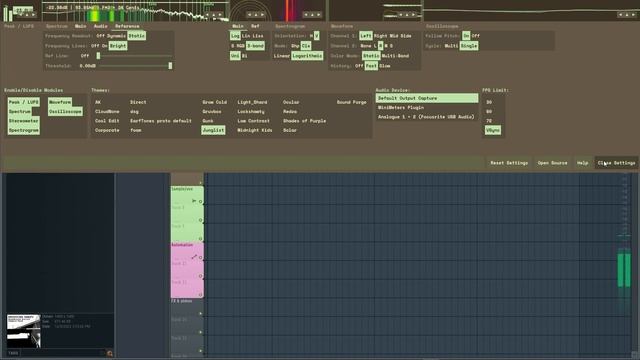Select Logarithmic spectrogram scale
The height and width of the screenshot is (360, 640).
307,56
